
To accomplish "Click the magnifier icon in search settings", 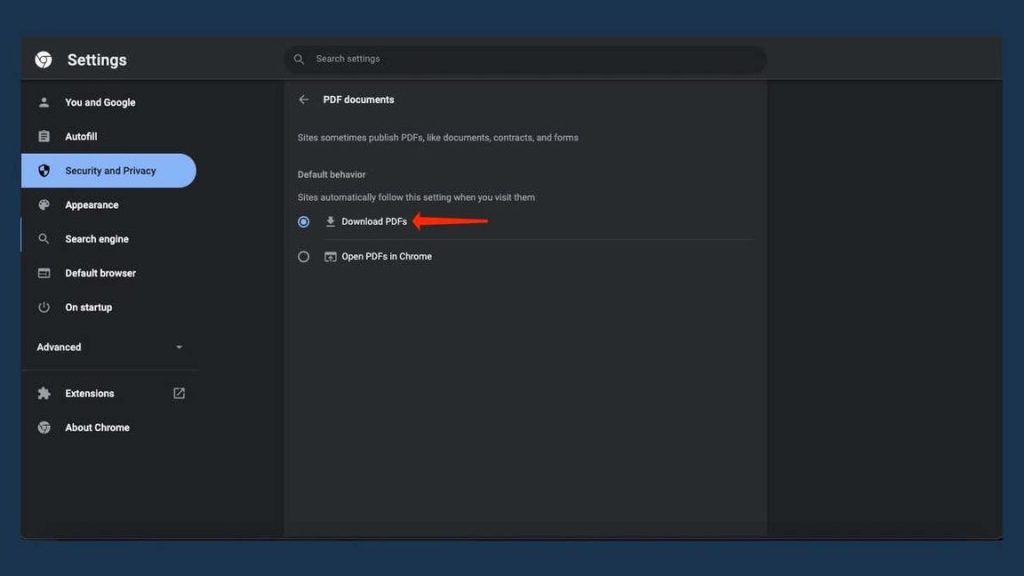I will click(x=298, y=59).
